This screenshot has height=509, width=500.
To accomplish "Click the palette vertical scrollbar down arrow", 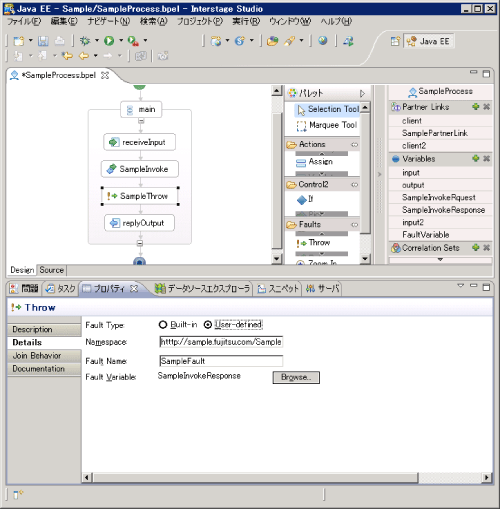I will 365,259.
